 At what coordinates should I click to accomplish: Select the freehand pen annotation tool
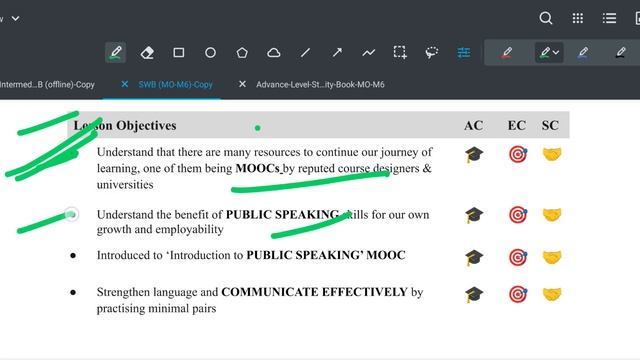point(116,53)
